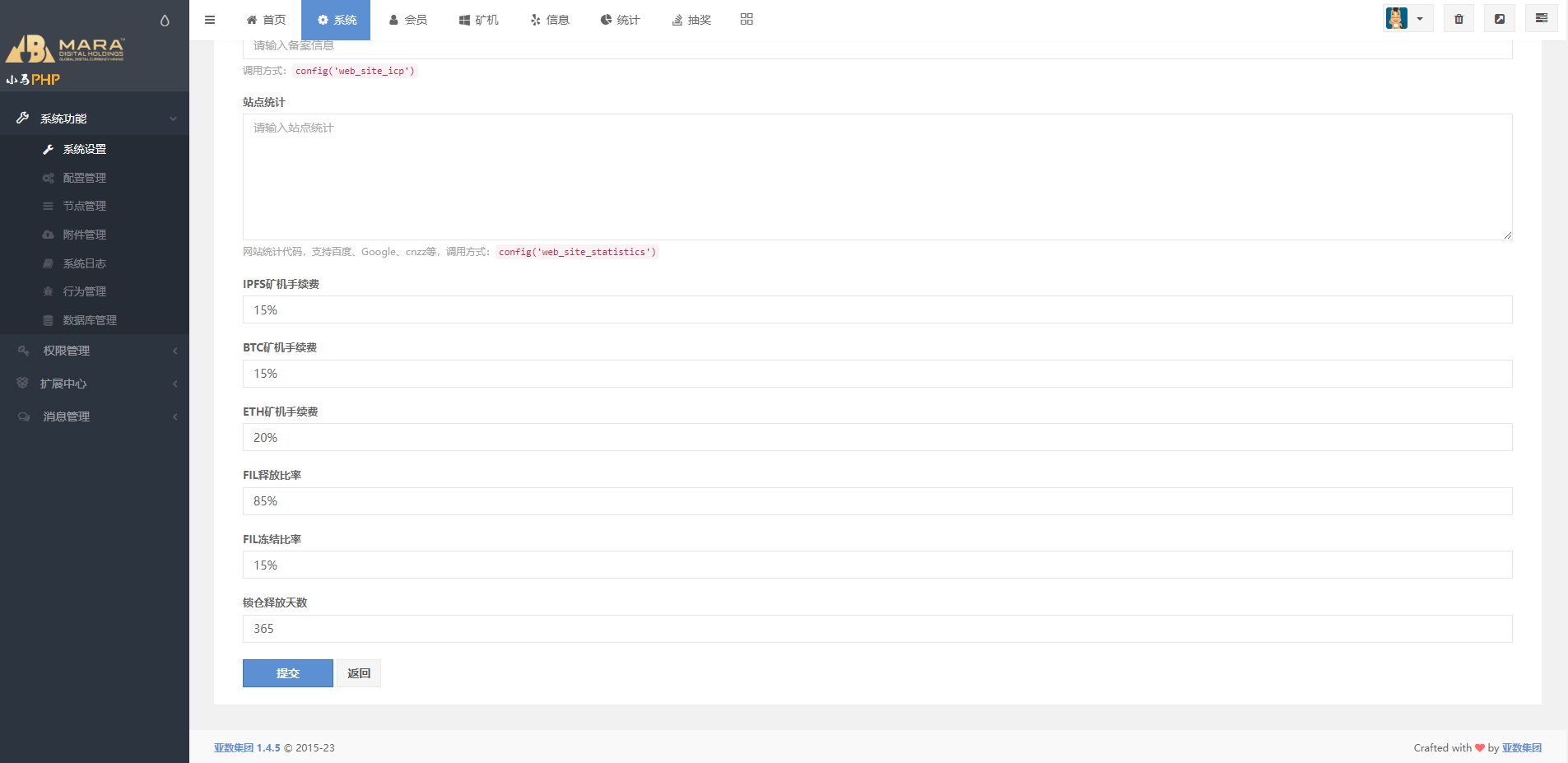Open the four-squares grid icon menu
The width and height of the screenshot is (1568, 763).
747,19
